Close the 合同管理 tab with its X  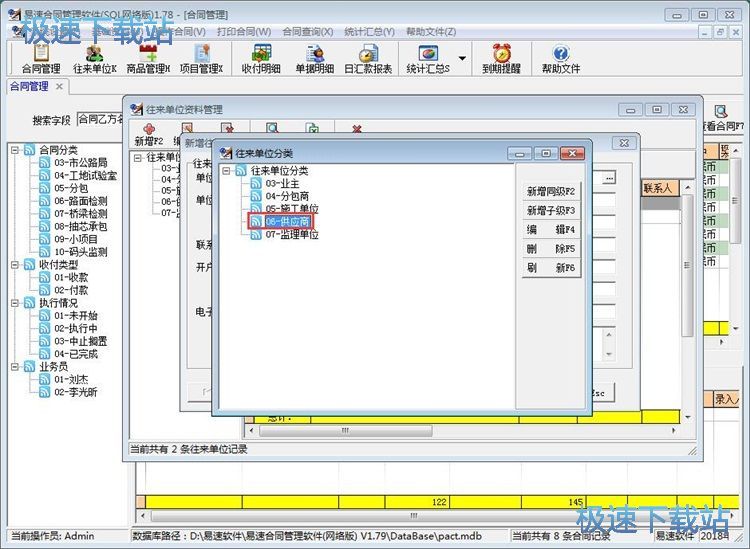pyautogui.click(x=59, y=87)
